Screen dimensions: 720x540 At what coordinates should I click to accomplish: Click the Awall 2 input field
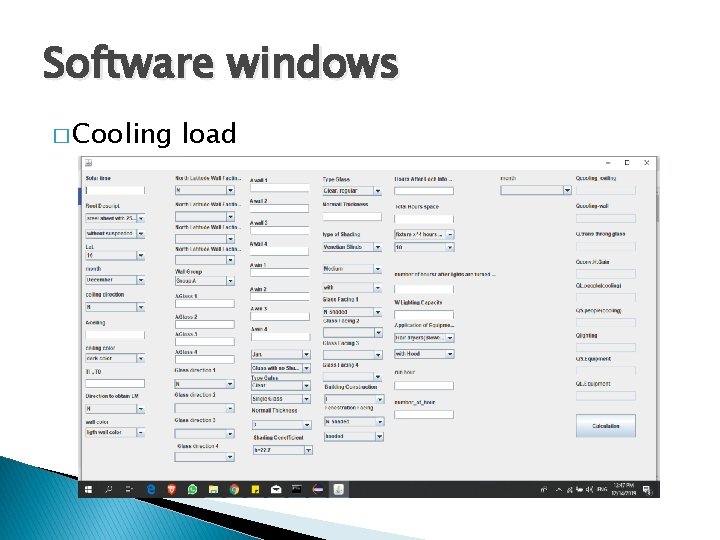coord(280,208)
